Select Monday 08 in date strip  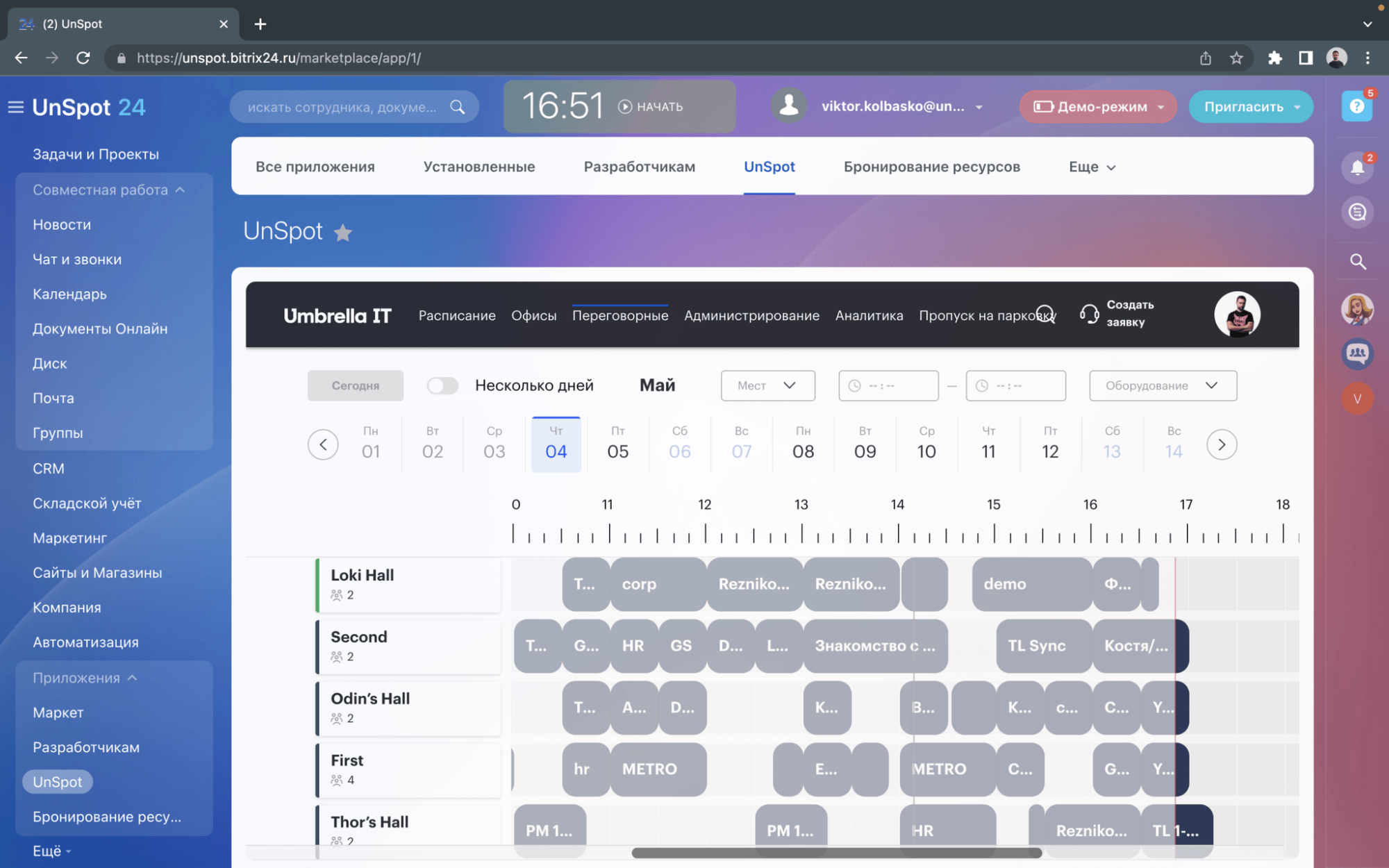[803, 444]
